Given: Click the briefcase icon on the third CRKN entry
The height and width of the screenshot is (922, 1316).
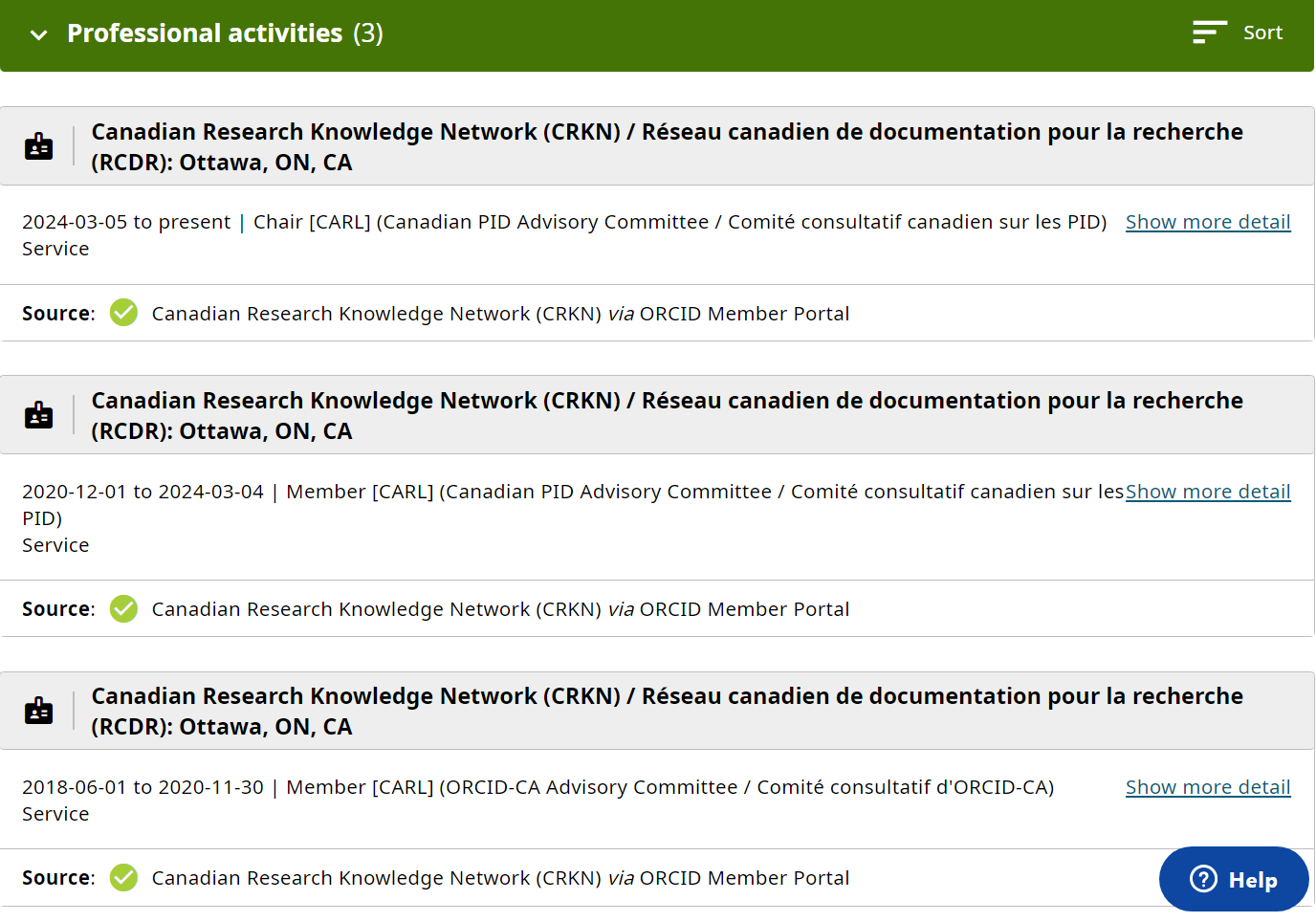Looking at the screenshot, I should [38, 710].
